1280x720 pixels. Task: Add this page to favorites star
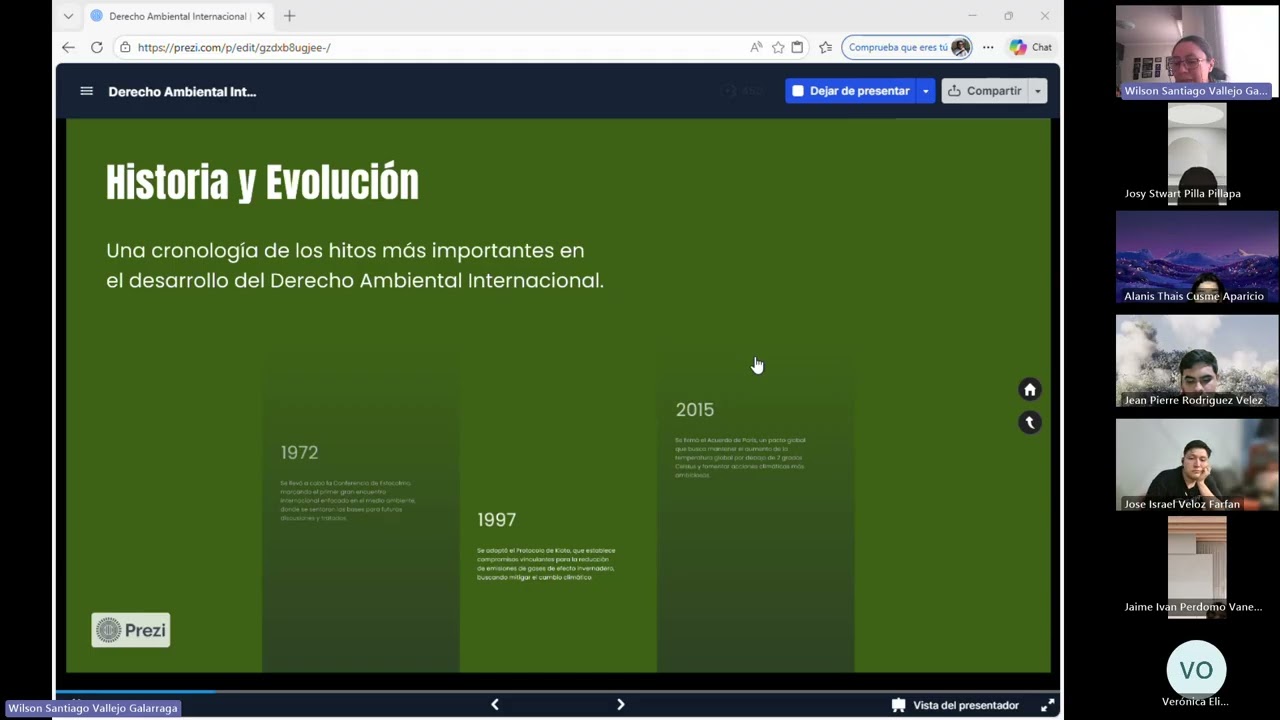(778, 47)
